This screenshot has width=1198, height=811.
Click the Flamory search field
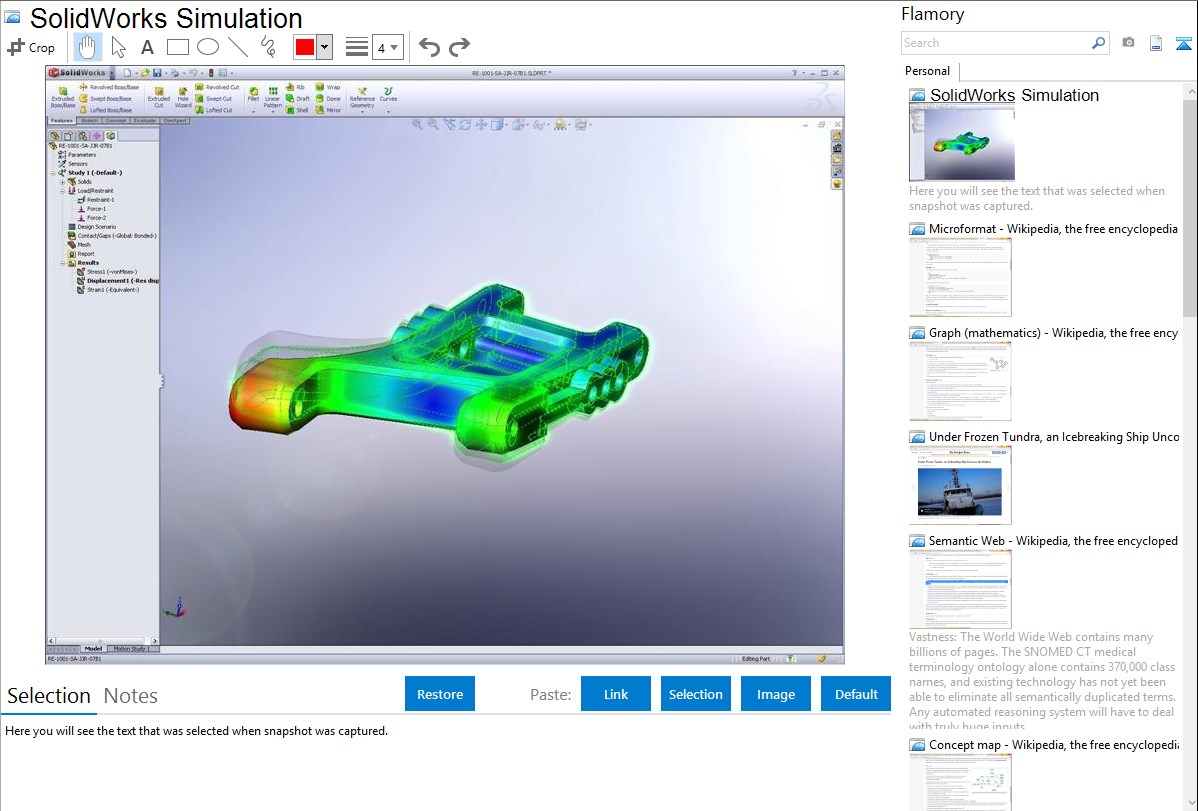click(x=995, y=43)
